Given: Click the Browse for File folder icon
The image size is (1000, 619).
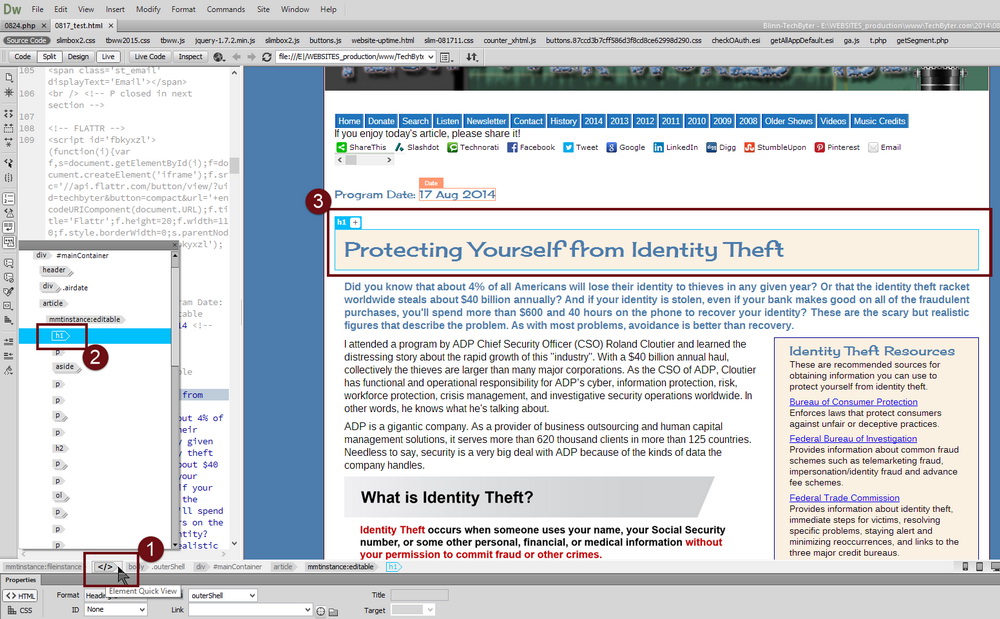Looking at the screenshot, I should coord(333,610).
